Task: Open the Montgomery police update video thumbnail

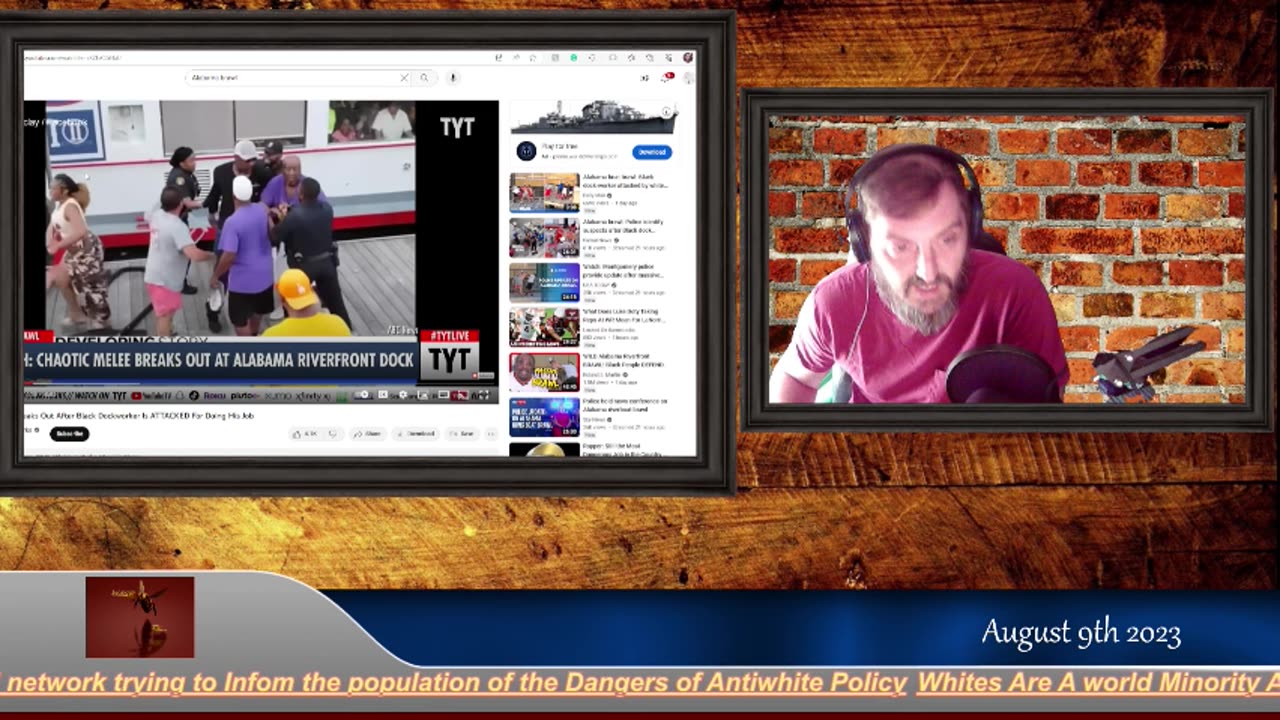Action: (544, 282)
